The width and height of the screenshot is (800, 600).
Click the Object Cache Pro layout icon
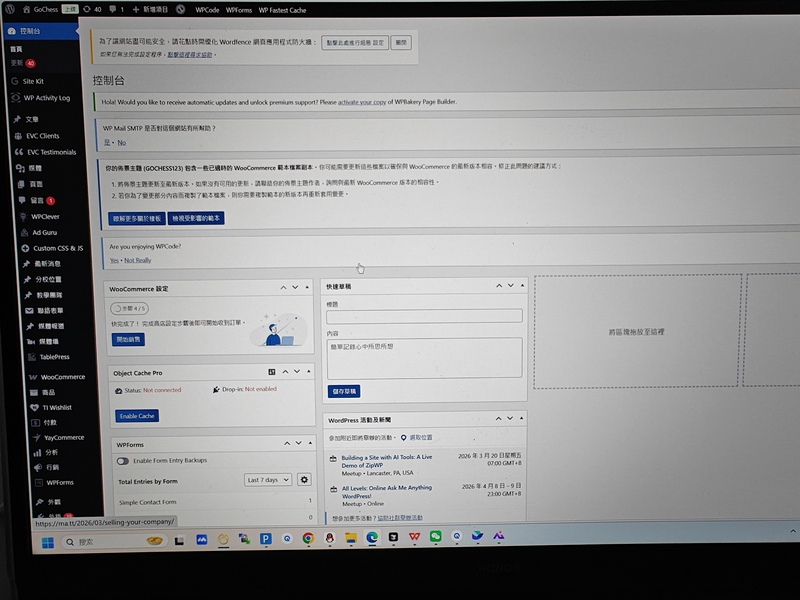point(272,371)
